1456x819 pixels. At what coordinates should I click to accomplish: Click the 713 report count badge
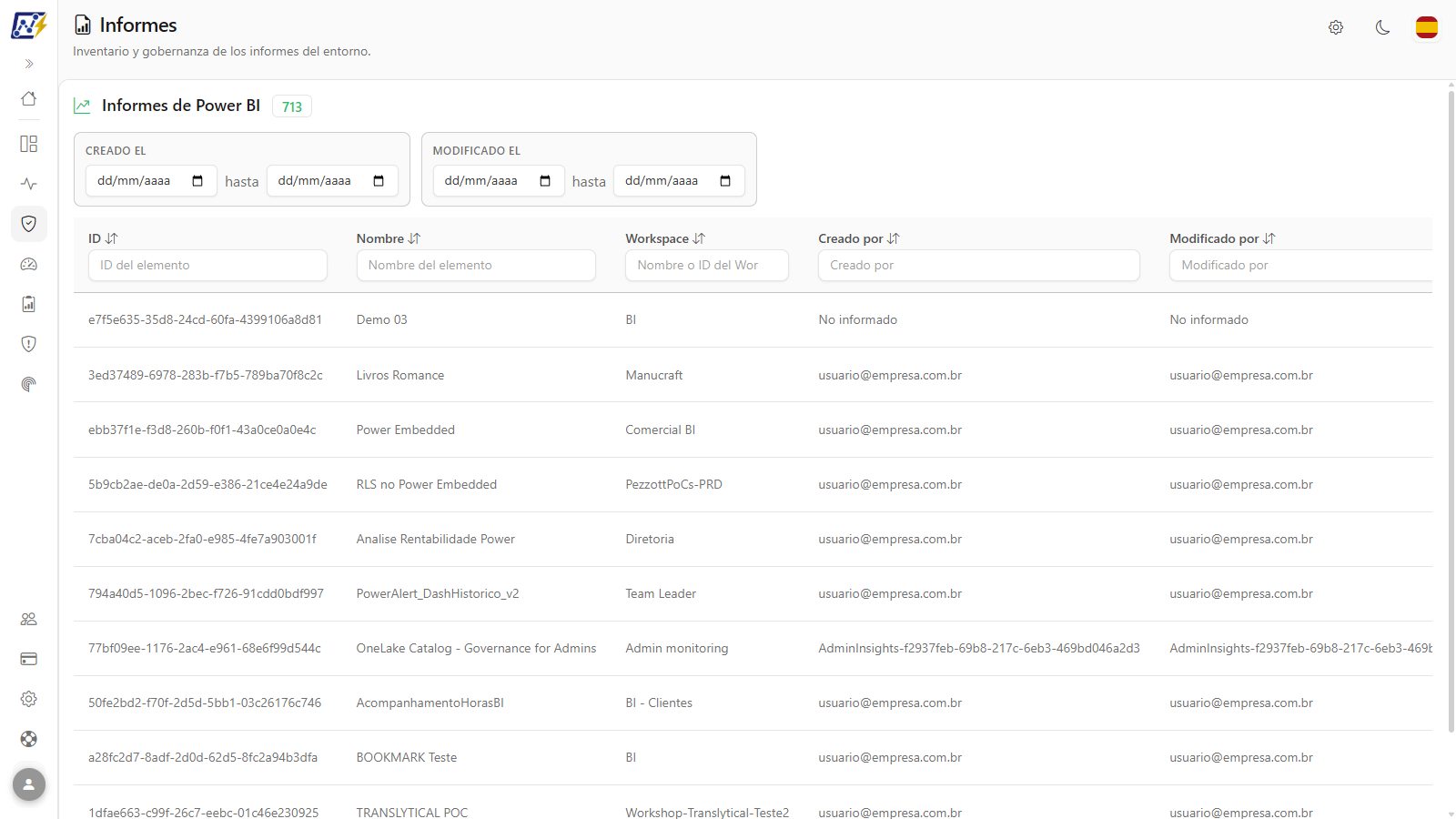coord(292,106)
